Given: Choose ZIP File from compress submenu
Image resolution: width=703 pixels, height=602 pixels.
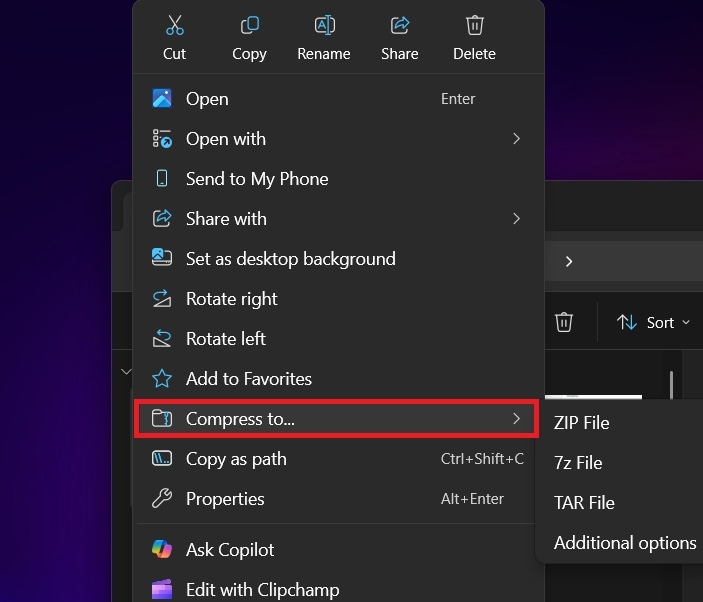Looking at the screenshot, I should coord(581,423).
